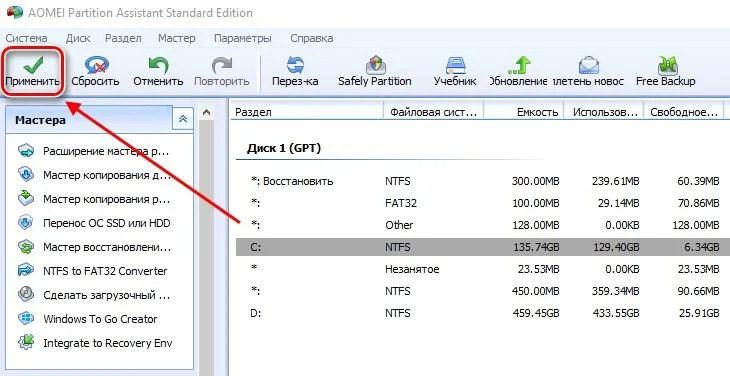730x376 pixels.
Task: Click the Integrate to Recovery Env icon
Action: coord(26,342)
